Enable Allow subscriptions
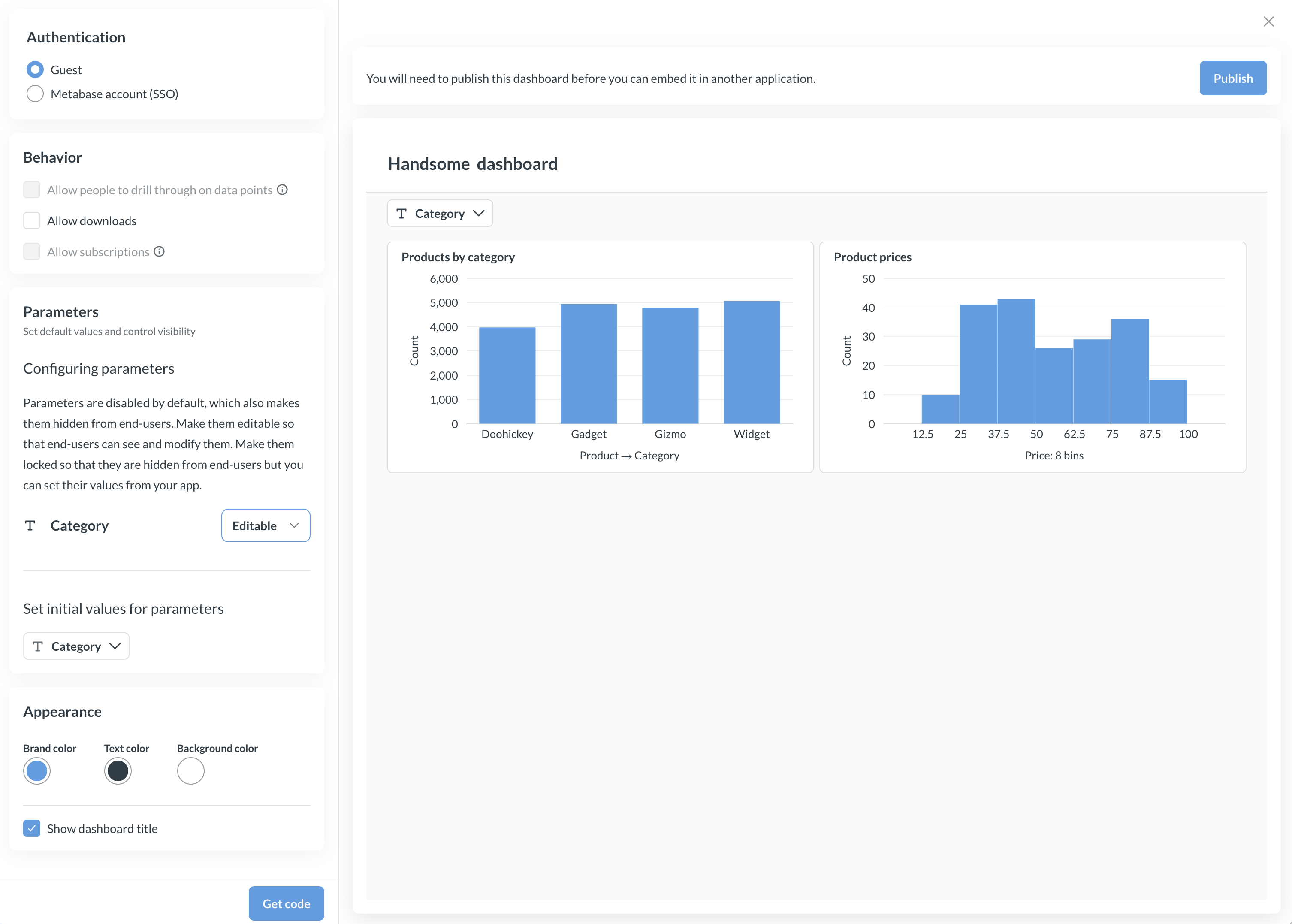1292x924 pixels. [31, 251]
